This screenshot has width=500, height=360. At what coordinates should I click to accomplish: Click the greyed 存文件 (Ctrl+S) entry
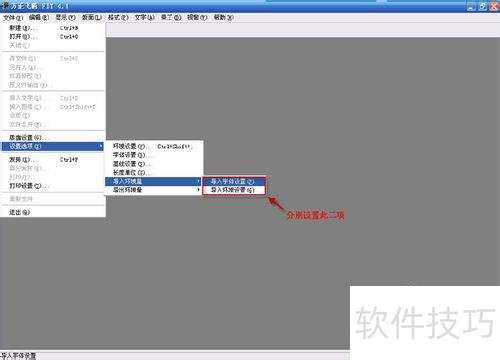tap(53, 59)
